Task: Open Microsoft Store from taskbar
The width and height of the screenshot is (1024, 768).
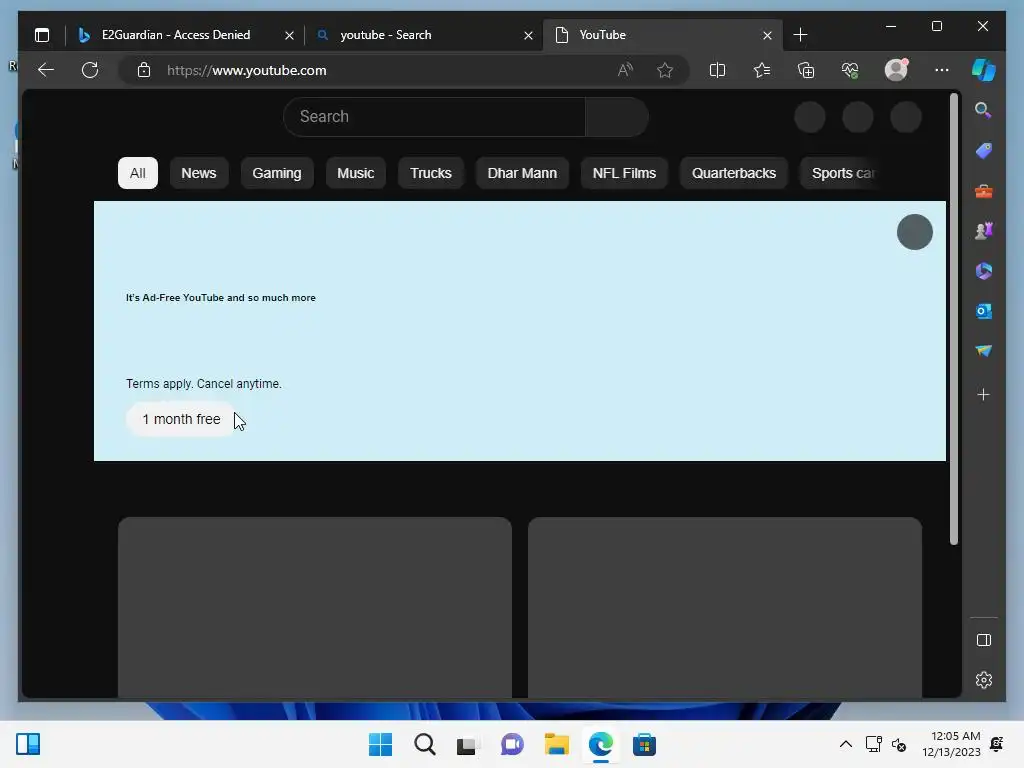Action: coord(644,744)
